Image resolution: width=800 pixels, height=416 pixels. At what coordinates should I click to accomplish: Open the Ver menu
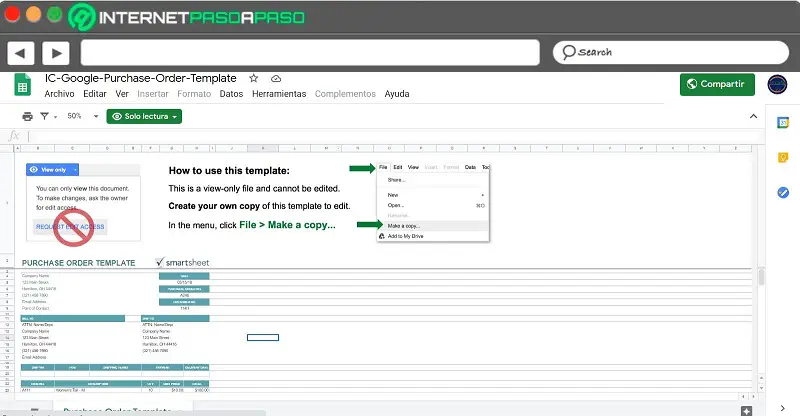tap(122, 94)
